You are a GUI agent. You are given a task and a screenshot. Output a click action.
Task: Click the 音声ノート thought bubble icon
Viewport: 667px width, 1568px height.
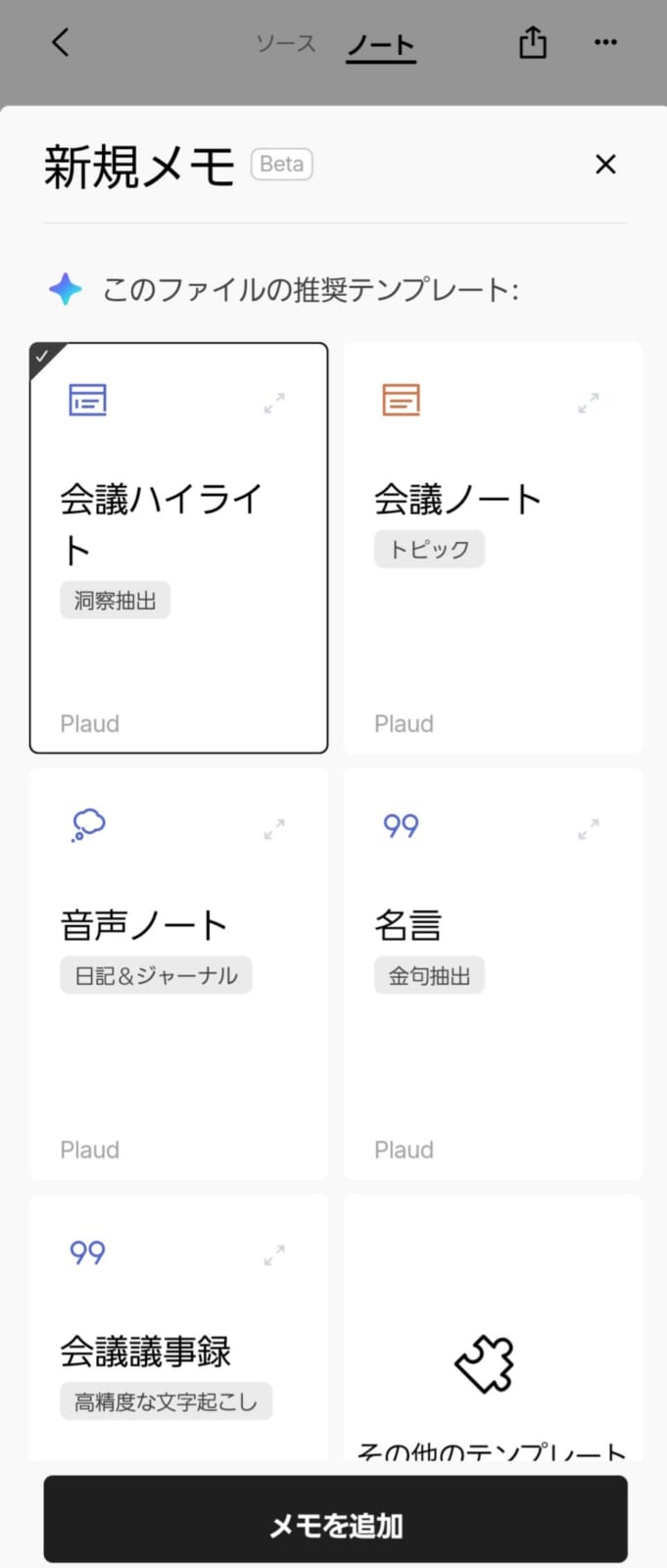[x=88, y=825]
